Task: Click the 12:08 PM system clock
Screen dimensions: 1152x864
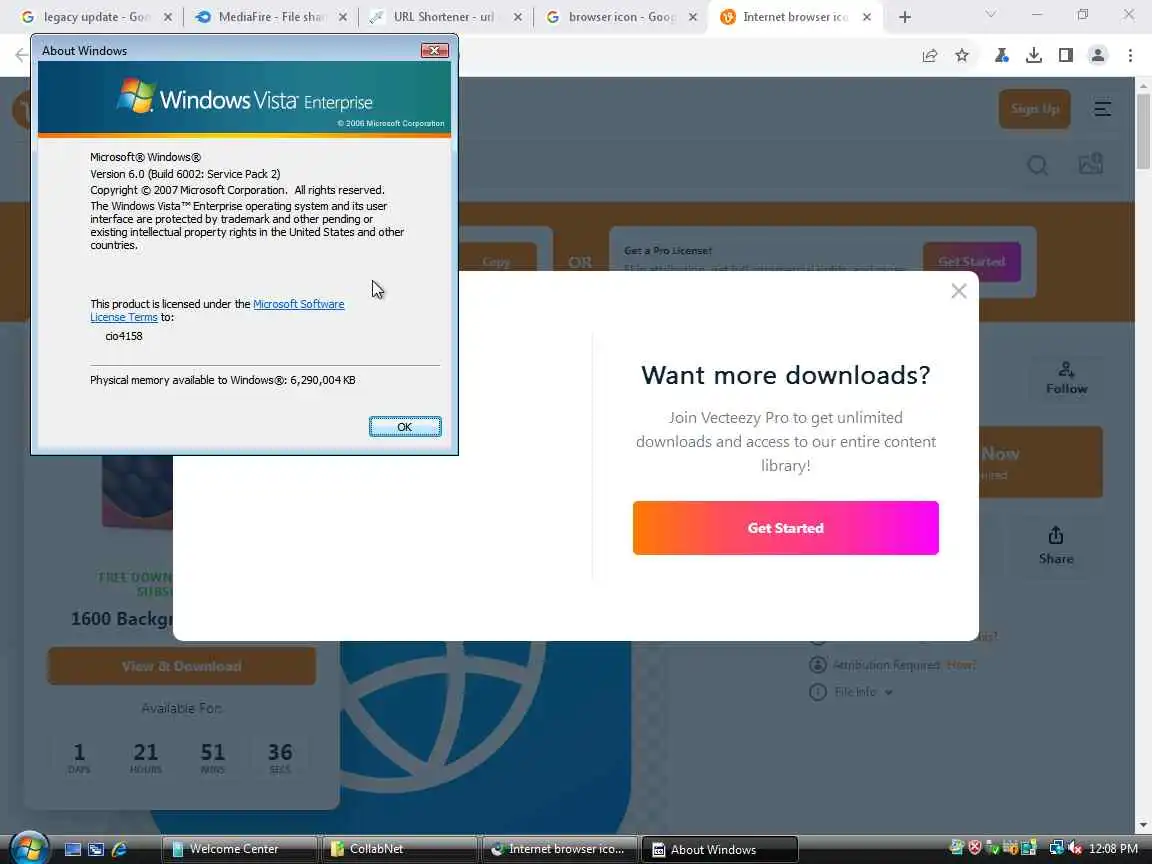Action: 1113,849
